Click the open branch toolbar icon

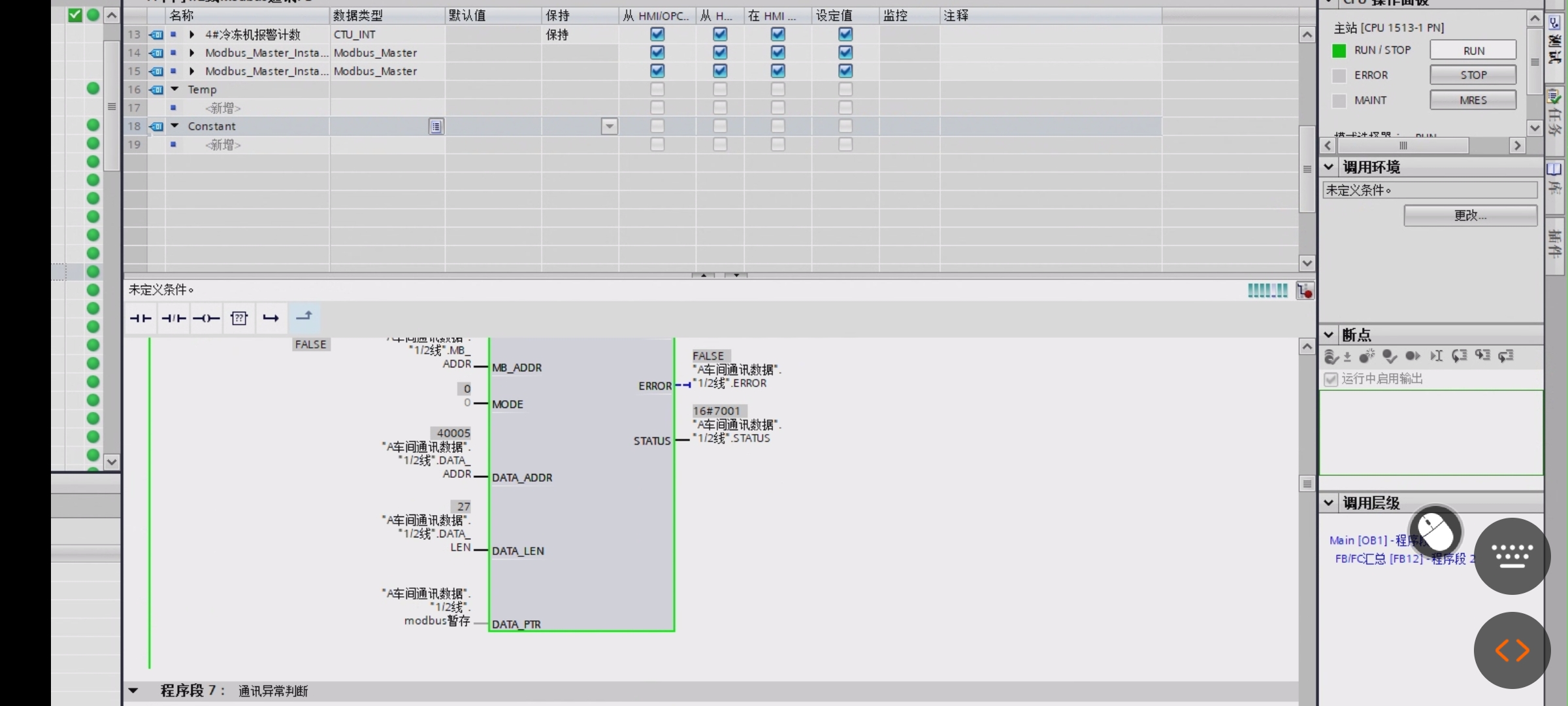click(x=271, y=318)
